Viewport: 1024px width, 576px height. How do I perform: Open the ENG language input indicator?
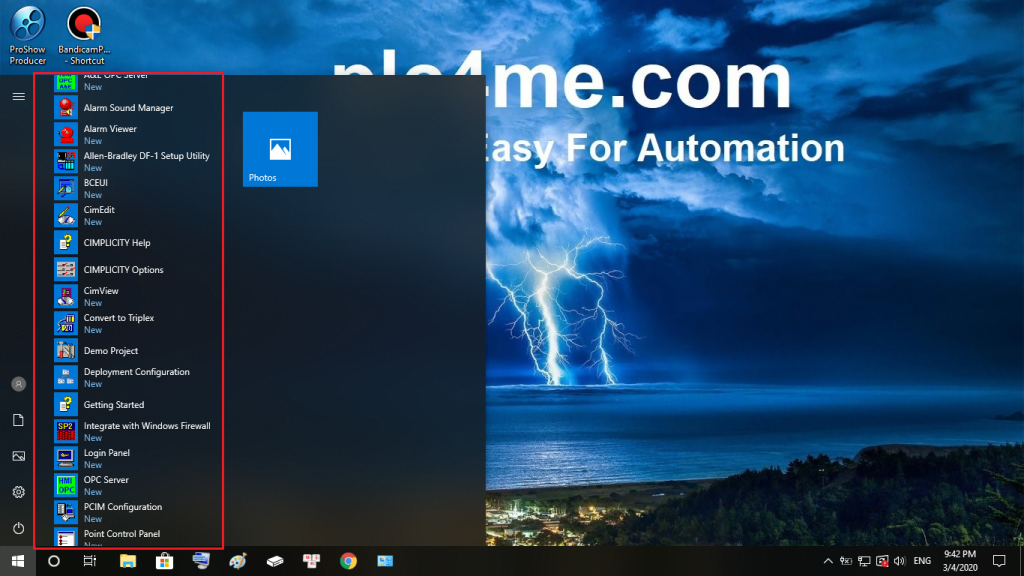click(922, 561)
